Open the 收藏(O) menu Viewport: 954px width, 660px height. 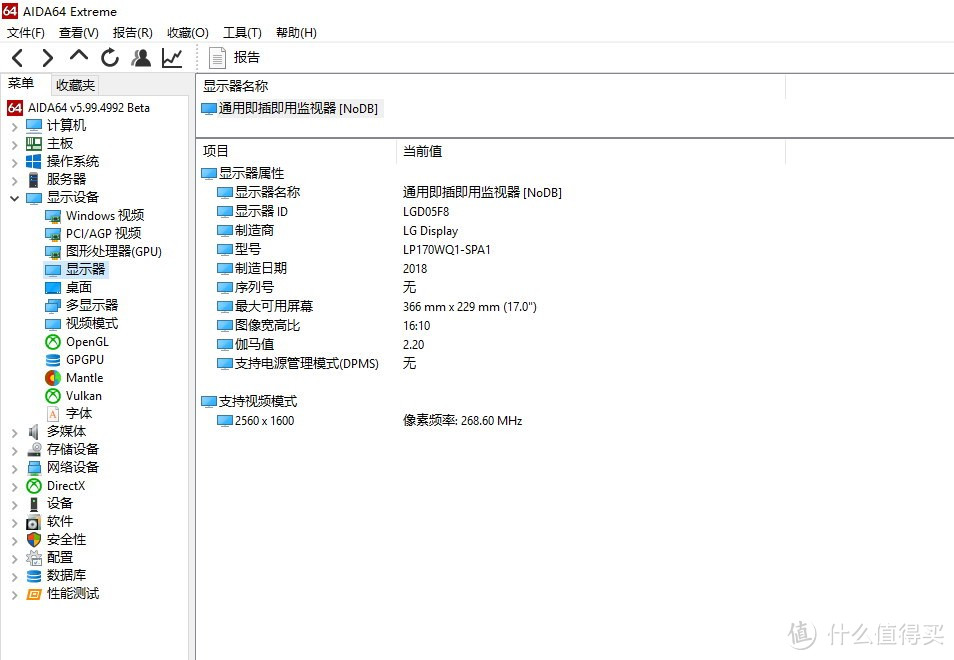[187, 33]
